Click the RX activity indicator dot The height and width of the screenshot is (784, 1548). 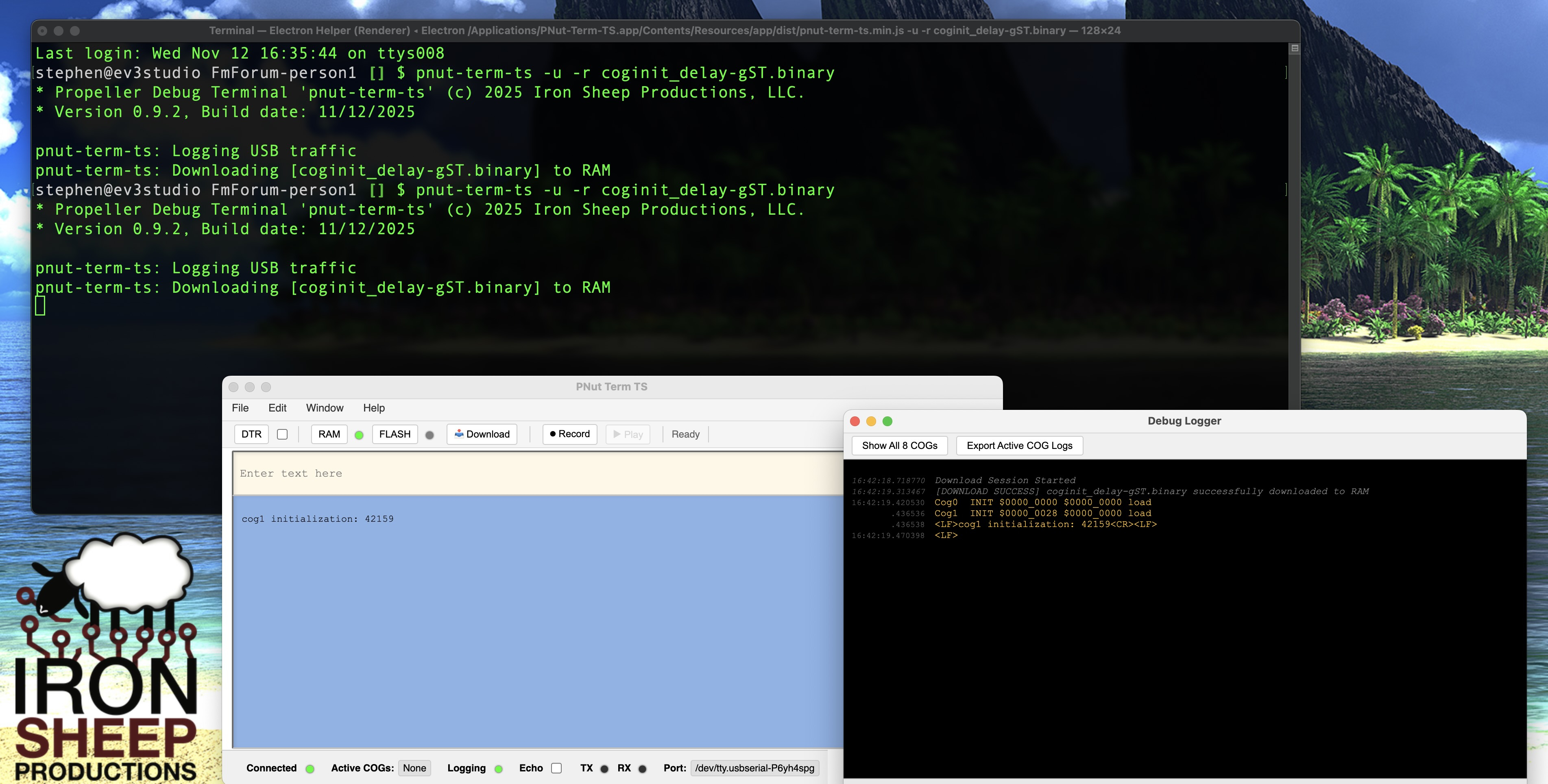[642, 769]
